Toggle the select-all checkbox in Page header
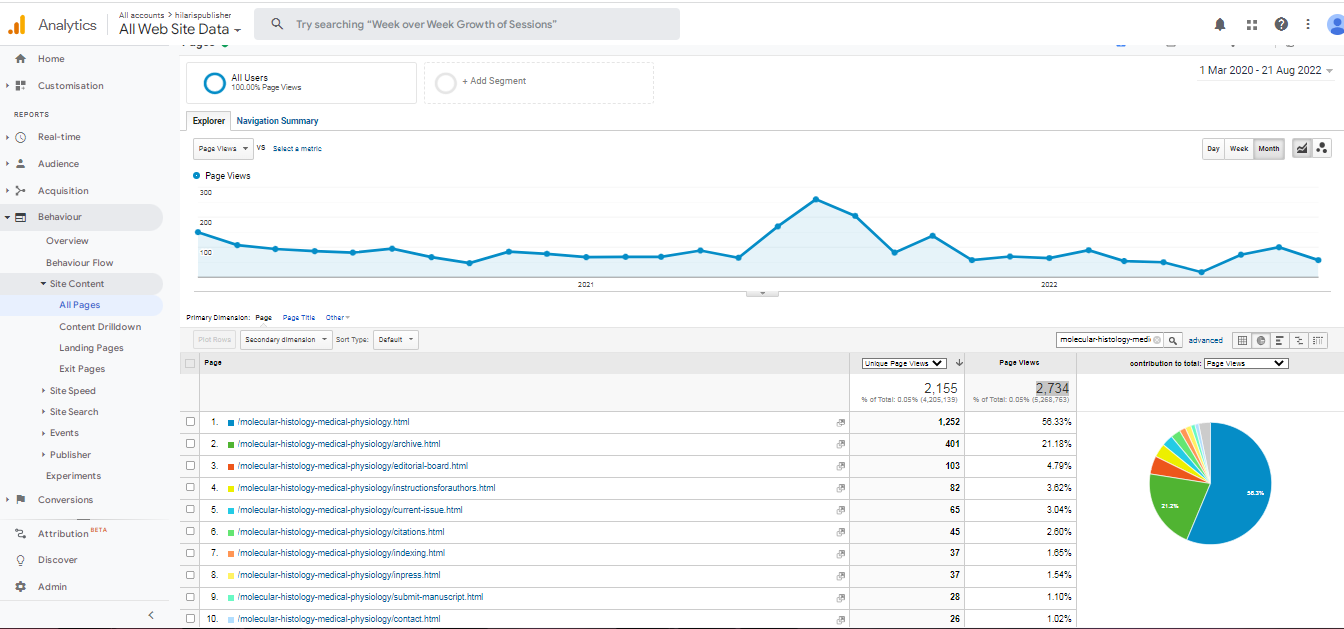Viewport: 1344px width, 629px height. pyautogui.click(x=191, y=363)
